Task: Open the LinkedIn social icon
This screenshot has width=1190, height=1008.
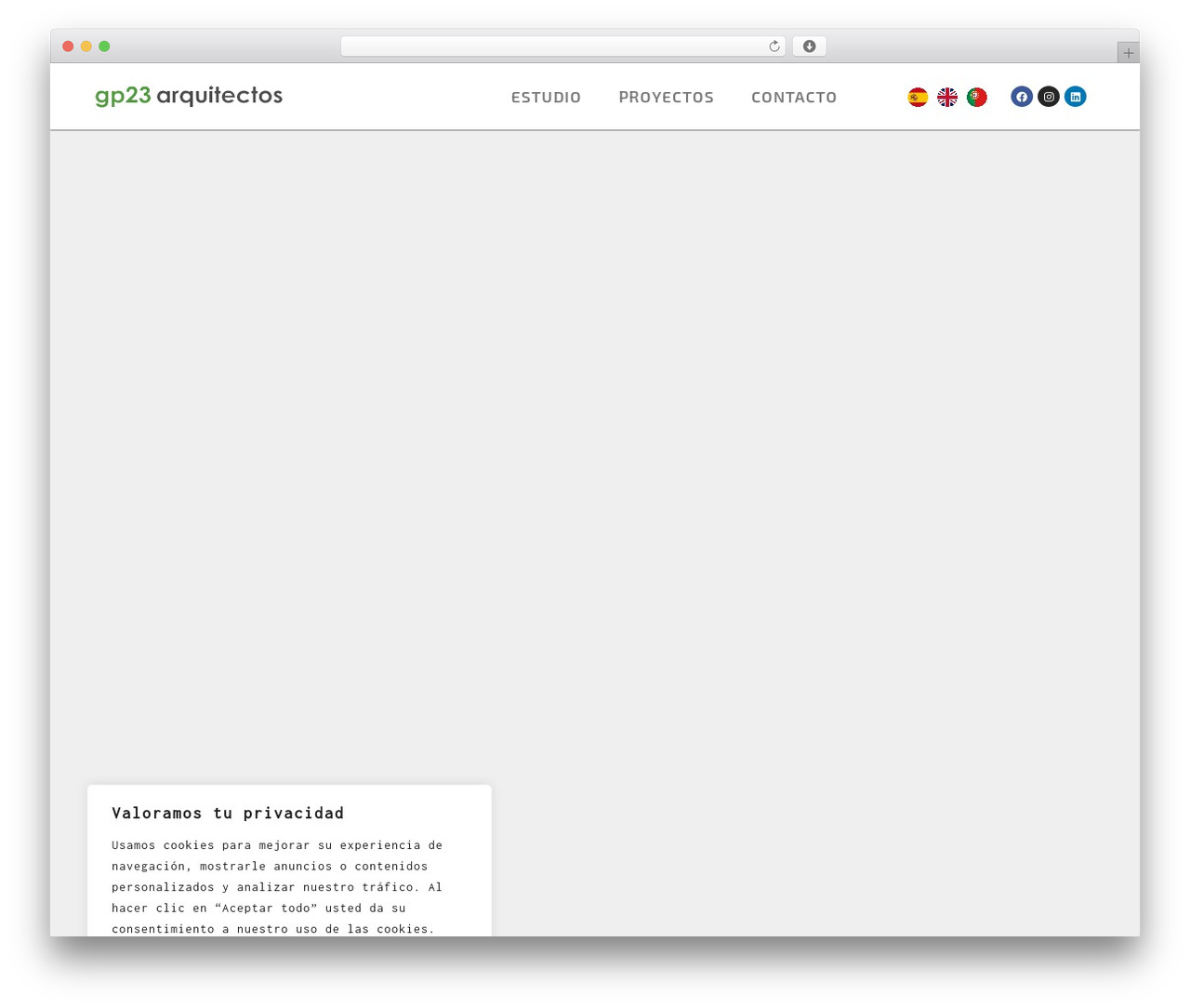Action: tap(1076, 97)
